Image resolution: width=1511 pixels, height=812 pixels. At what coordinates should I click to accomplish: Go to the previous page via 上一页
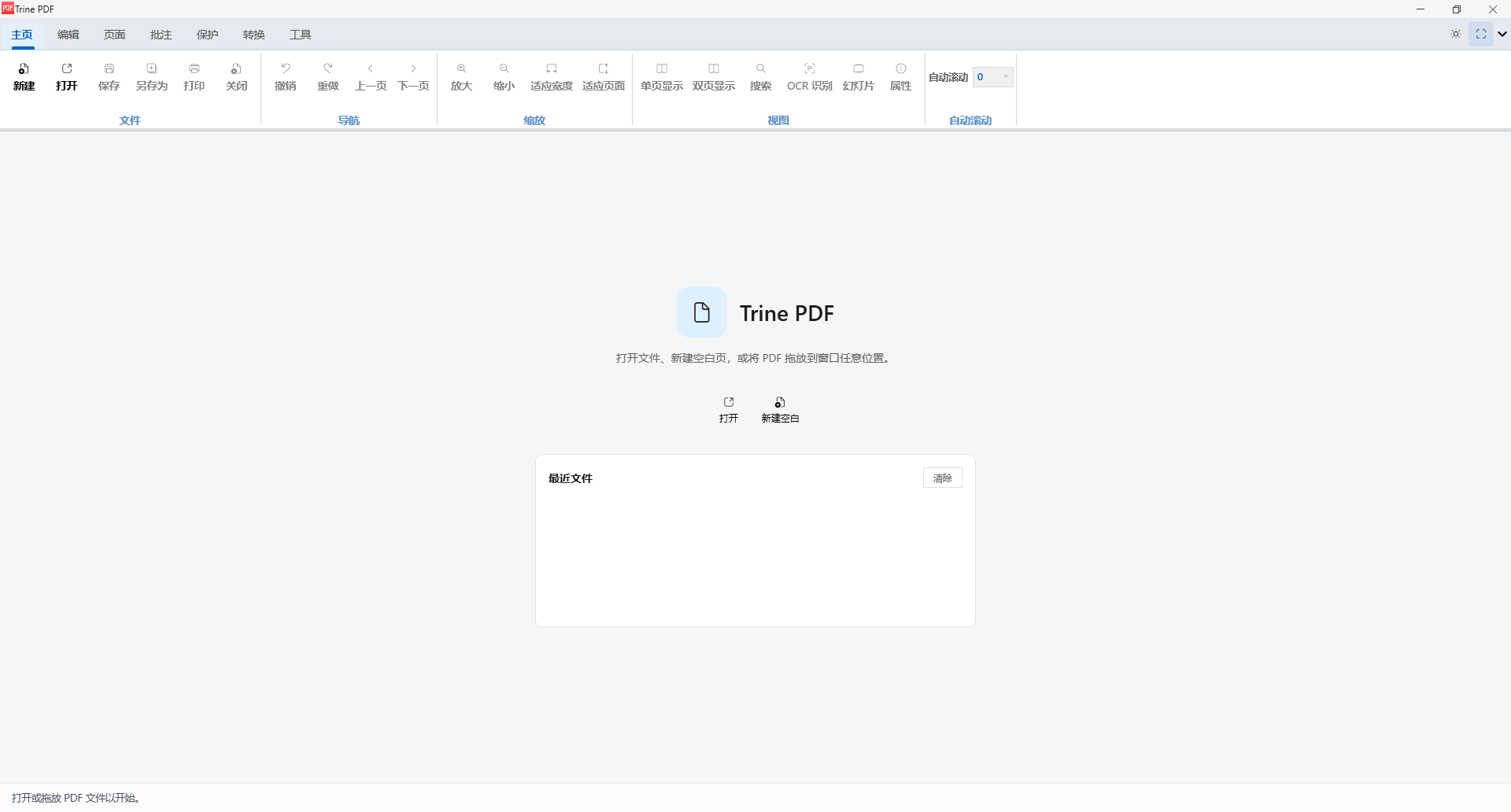click(371, 77)
